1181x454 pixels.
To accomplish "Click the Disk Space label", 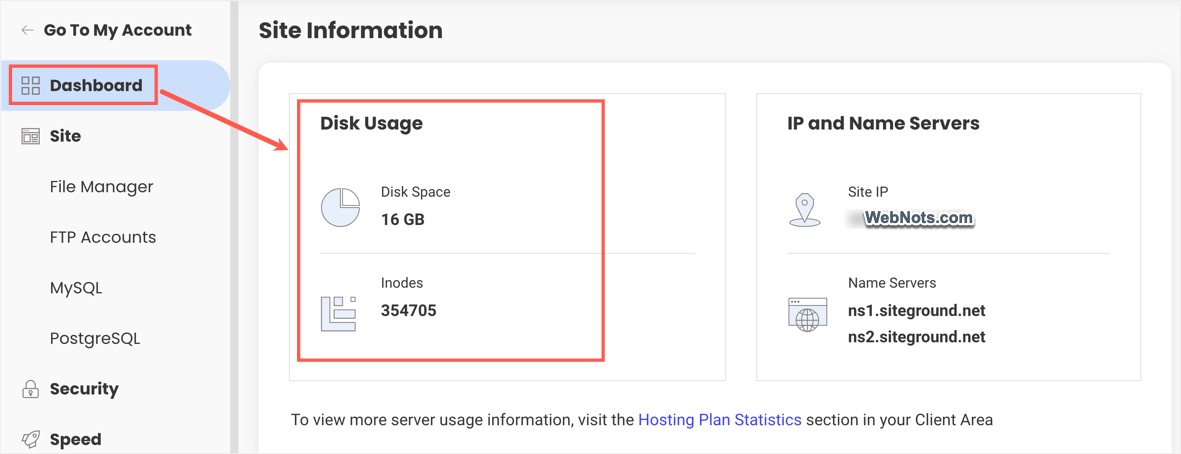I will click(x=416, y=192).
